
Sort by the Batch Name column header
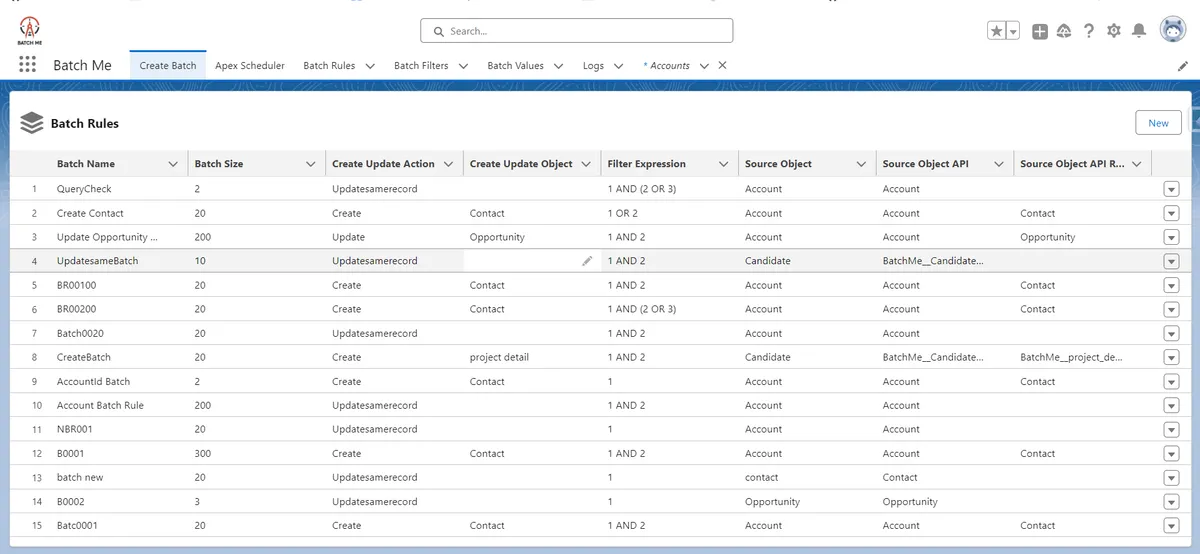[86, 164]
